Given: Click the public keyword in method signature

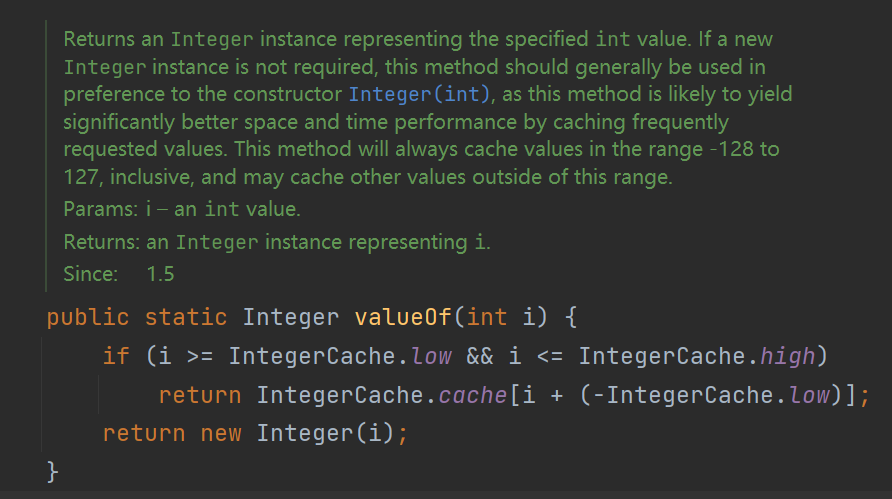Looking at the screenshot, I should [x=88, y=318].
